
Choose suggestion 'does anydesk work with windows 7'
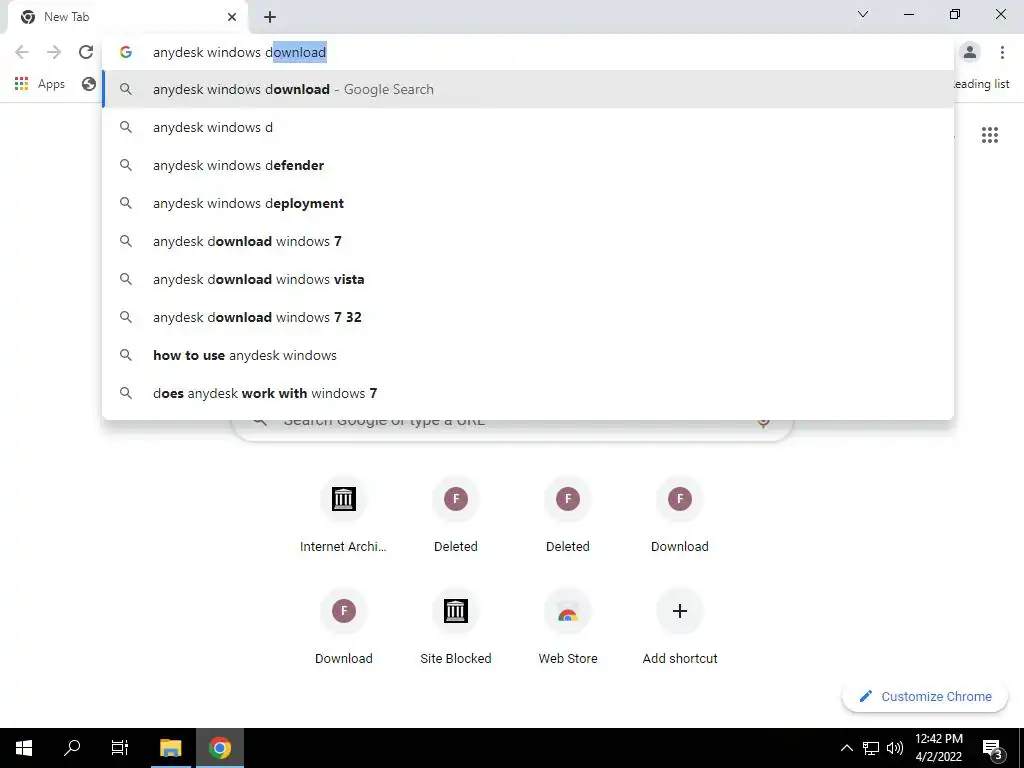[528, 392]
